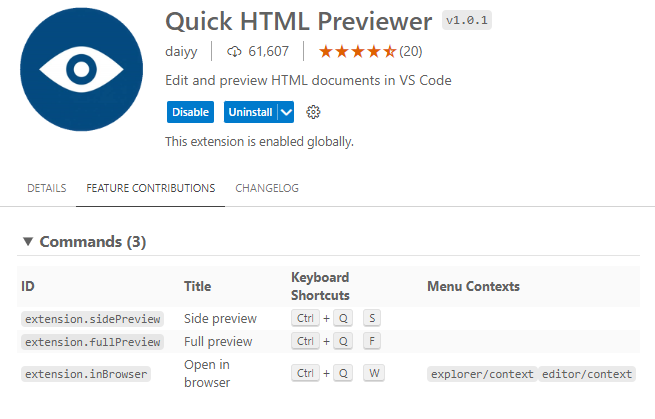
Task: Collapse the Commands (3) section
Action: [x=28, y=241]
